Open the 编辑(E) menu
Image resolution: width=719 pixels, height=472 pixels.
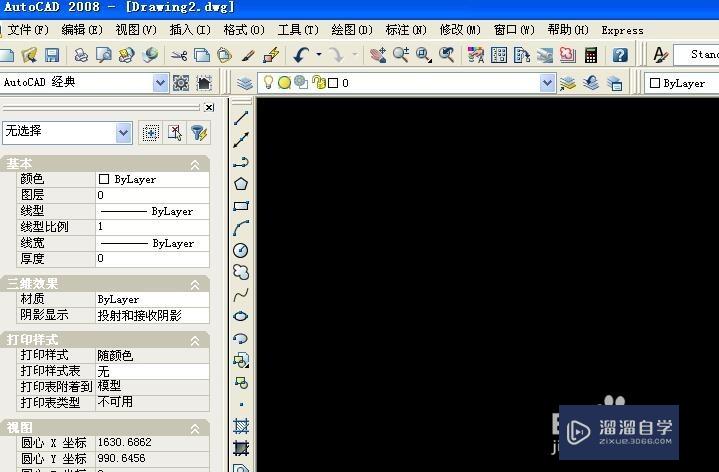(x=82, y=30)
